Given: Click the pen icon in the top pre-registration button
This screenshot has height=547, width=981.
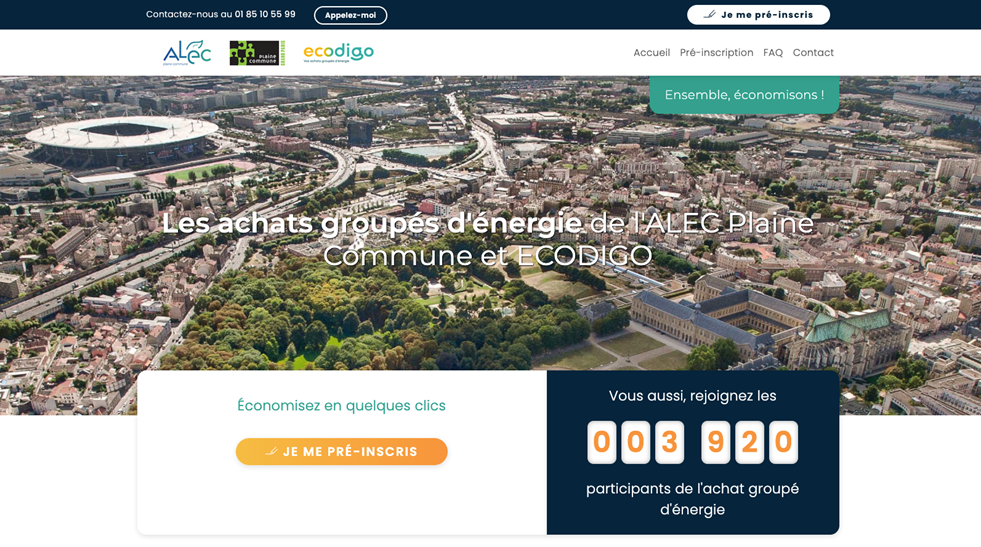Looking at the screenshot, I should coord(710,15).
